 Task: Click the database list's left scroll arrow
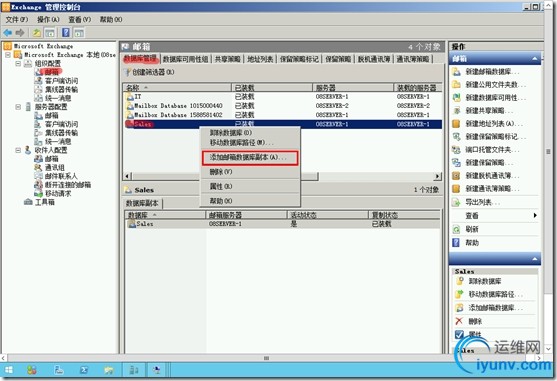128,176
